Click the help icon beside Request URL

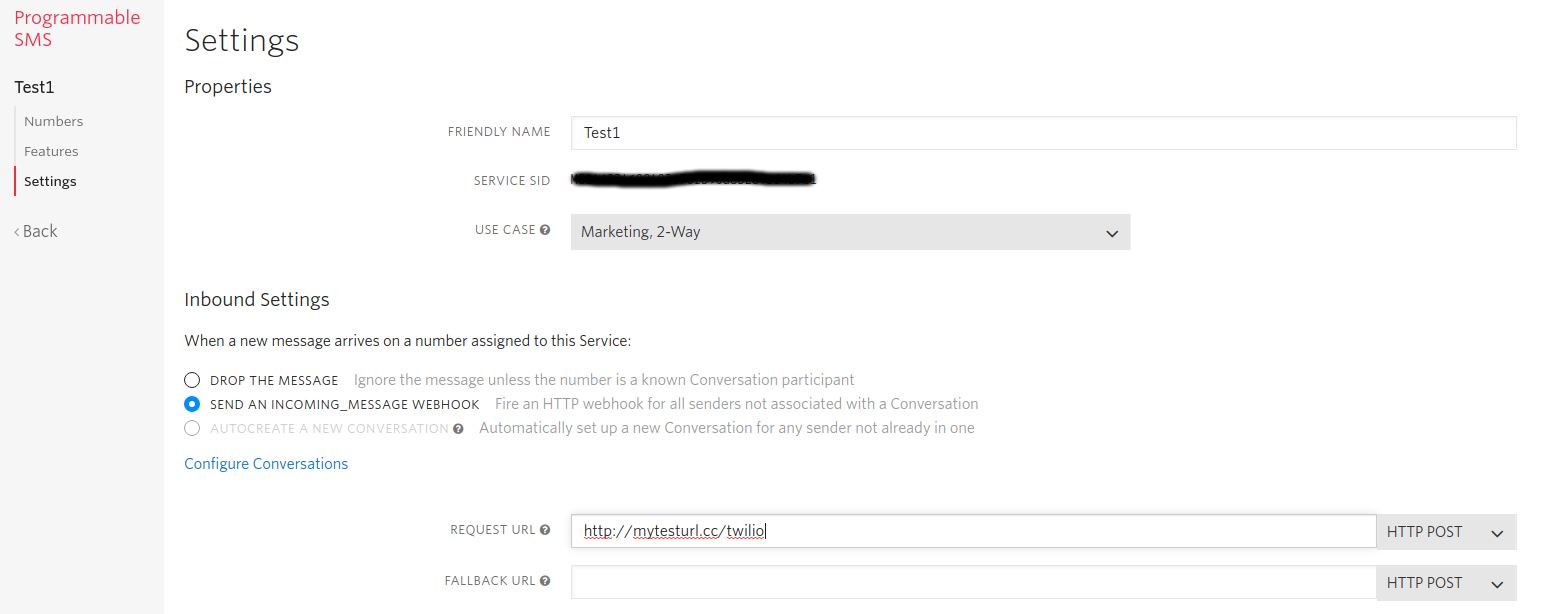[545, 530]
